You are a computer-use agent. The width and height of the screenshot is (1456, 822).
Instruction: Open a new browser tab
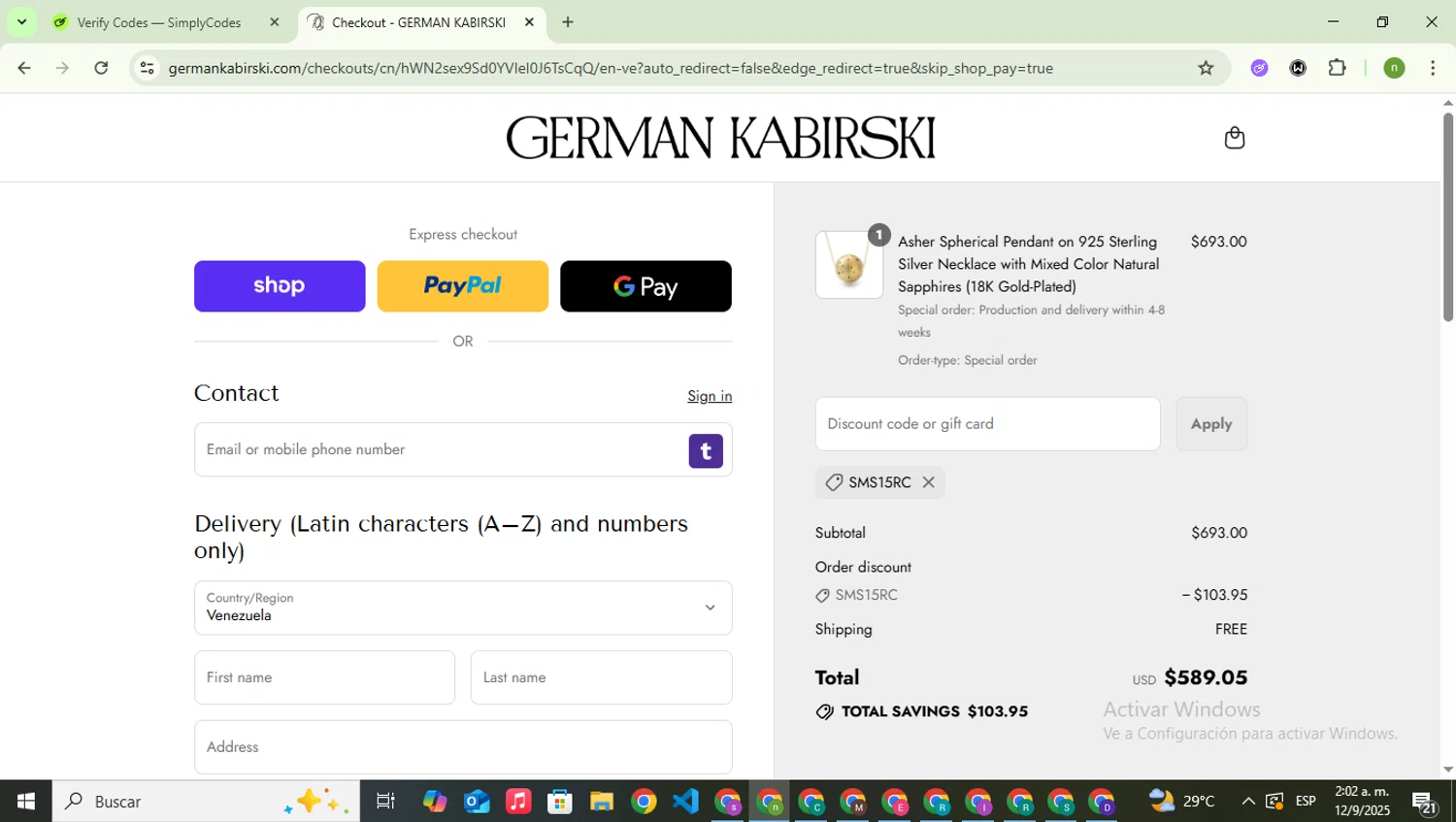point(568,22)
